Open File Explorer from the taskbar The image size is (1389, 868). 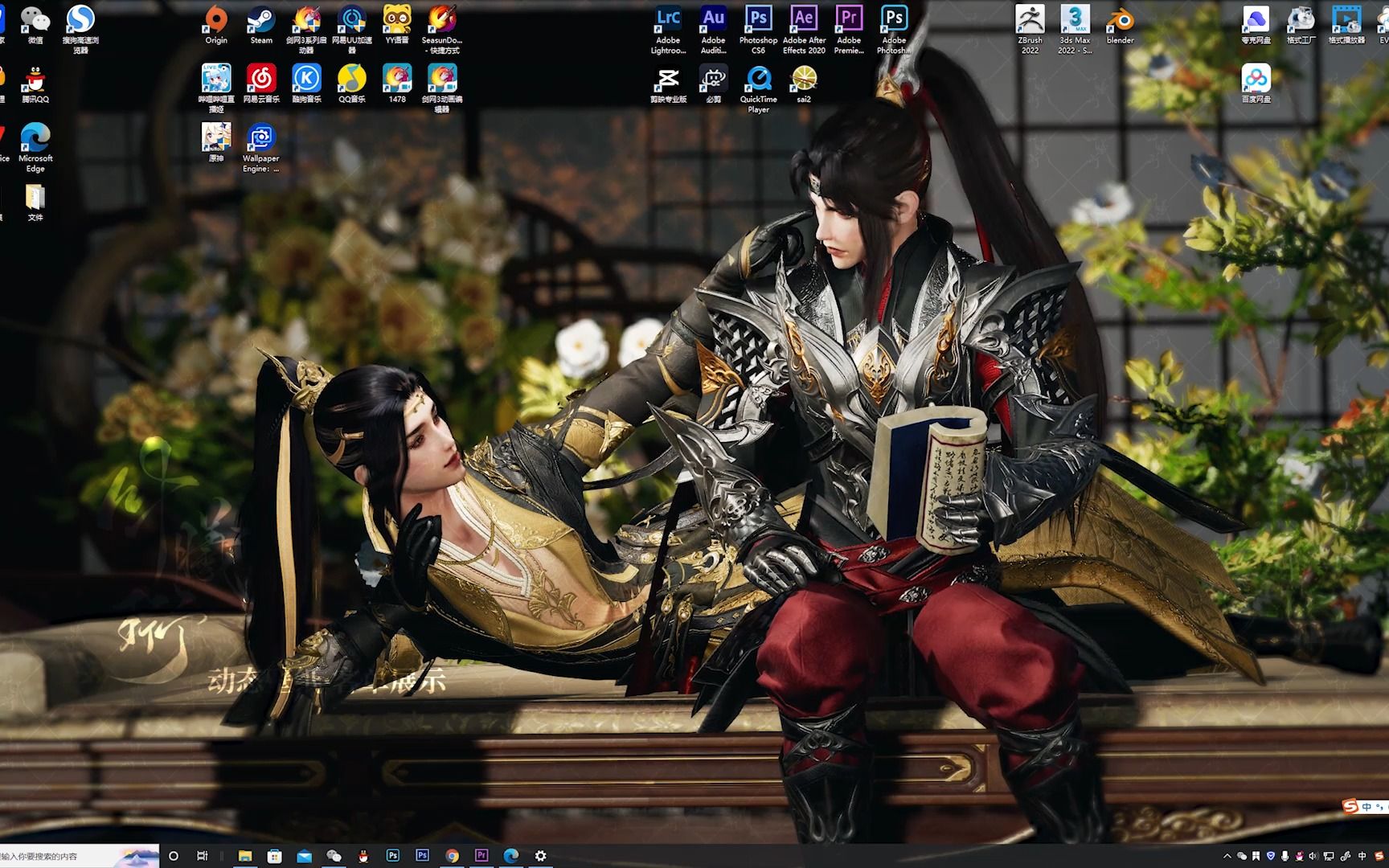245,856
